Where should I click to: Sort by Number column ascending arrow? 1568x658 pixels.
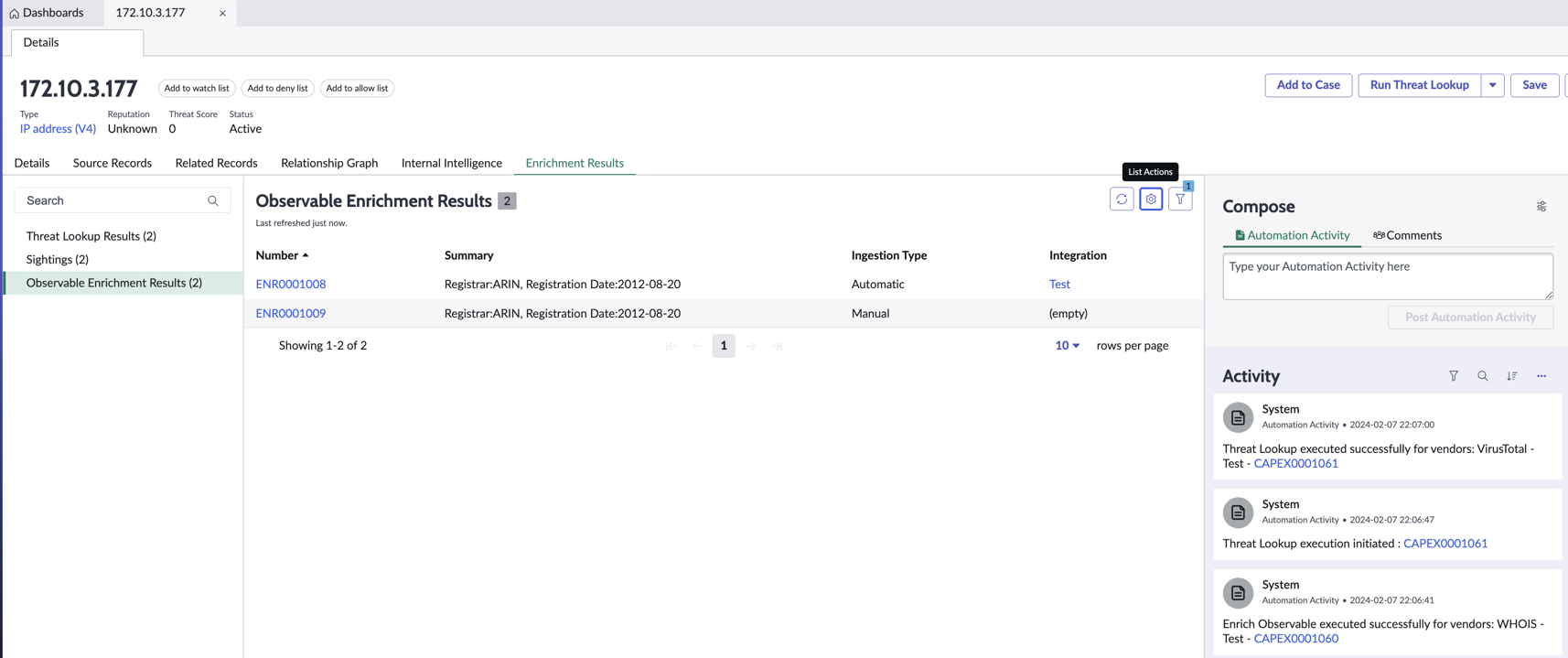click(x=306, y=255)
